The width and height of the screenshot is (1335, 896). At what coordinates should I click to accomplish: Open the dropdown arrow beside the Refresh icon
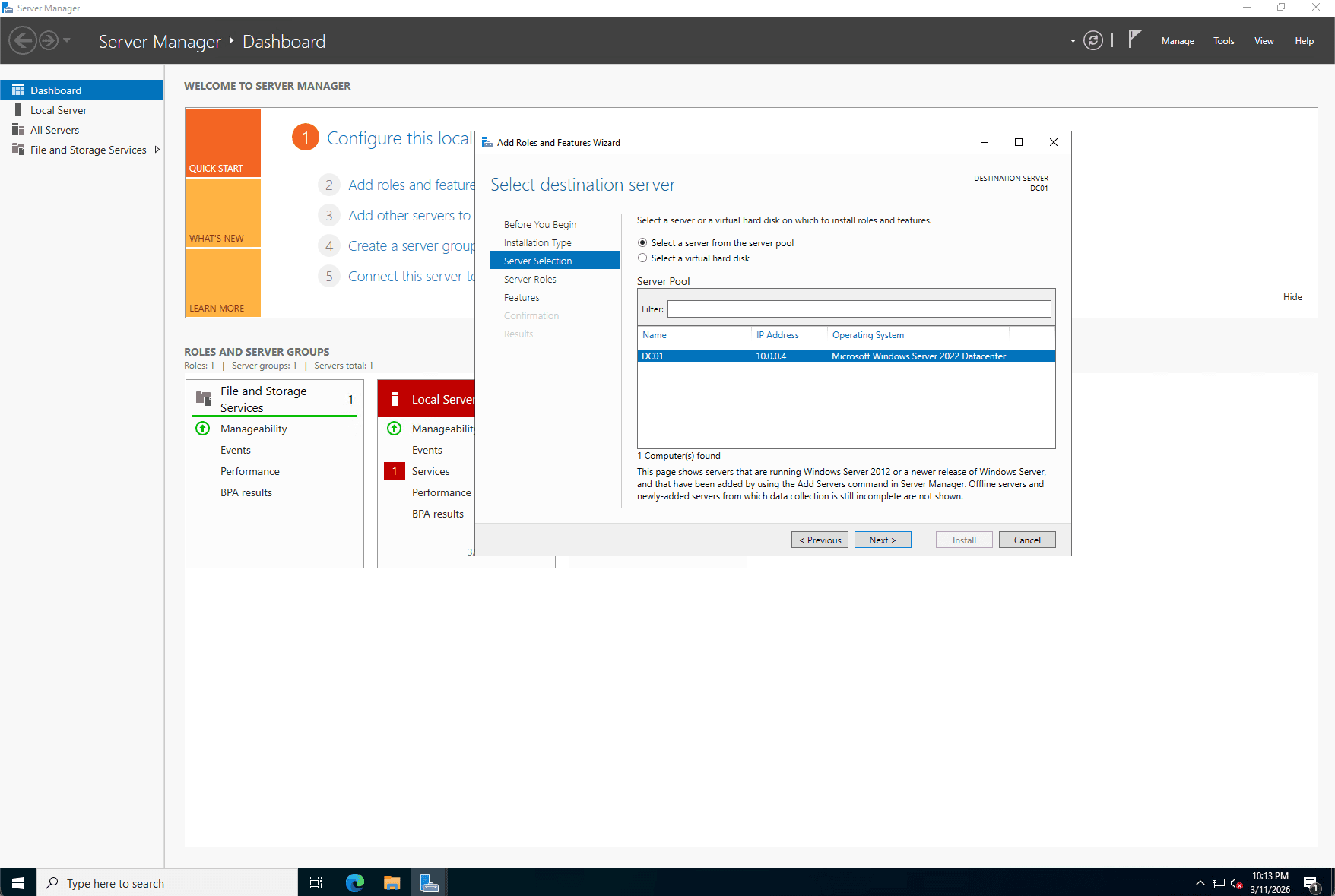coord(1073,41)
